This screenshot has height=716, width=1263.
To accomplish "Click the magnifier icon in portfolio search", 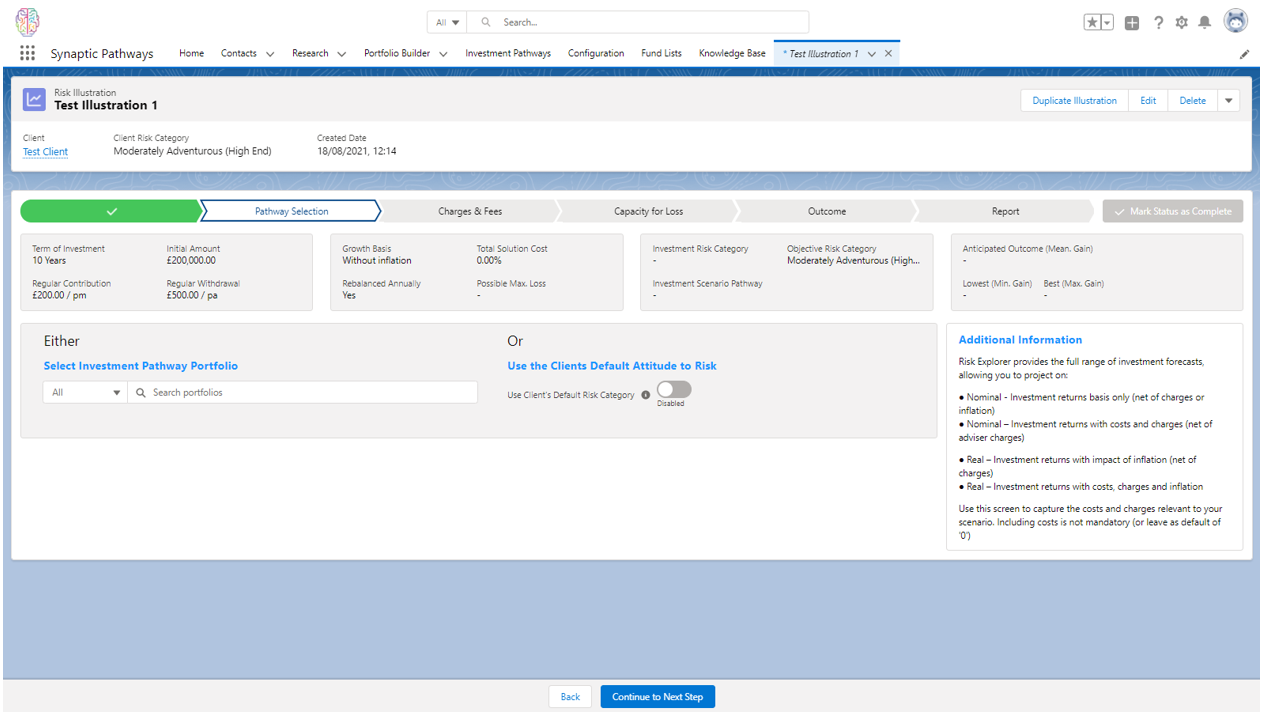I will click(141, 393).
